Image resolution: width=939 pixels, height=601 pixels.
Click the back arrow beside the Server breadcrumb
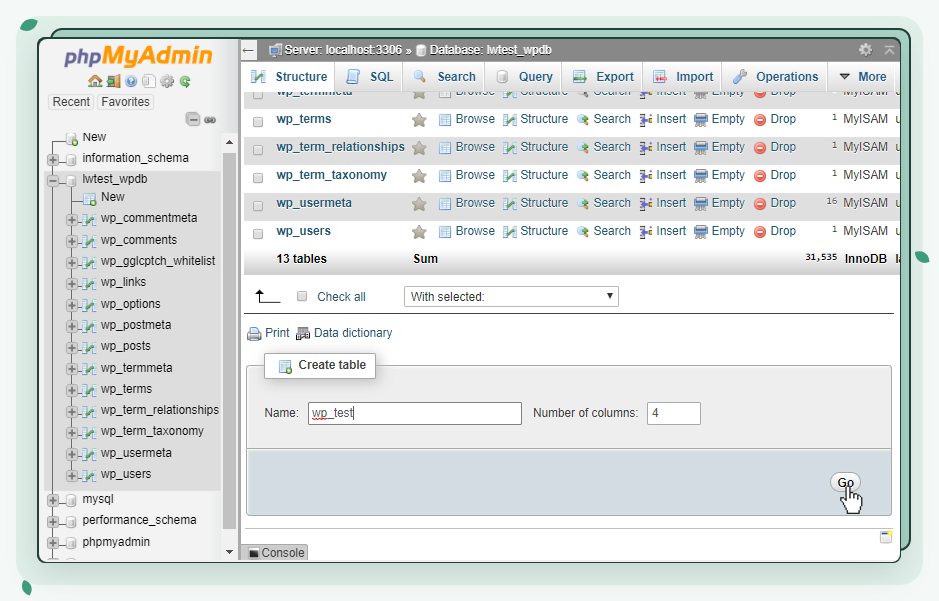click(x=249, y=50)
